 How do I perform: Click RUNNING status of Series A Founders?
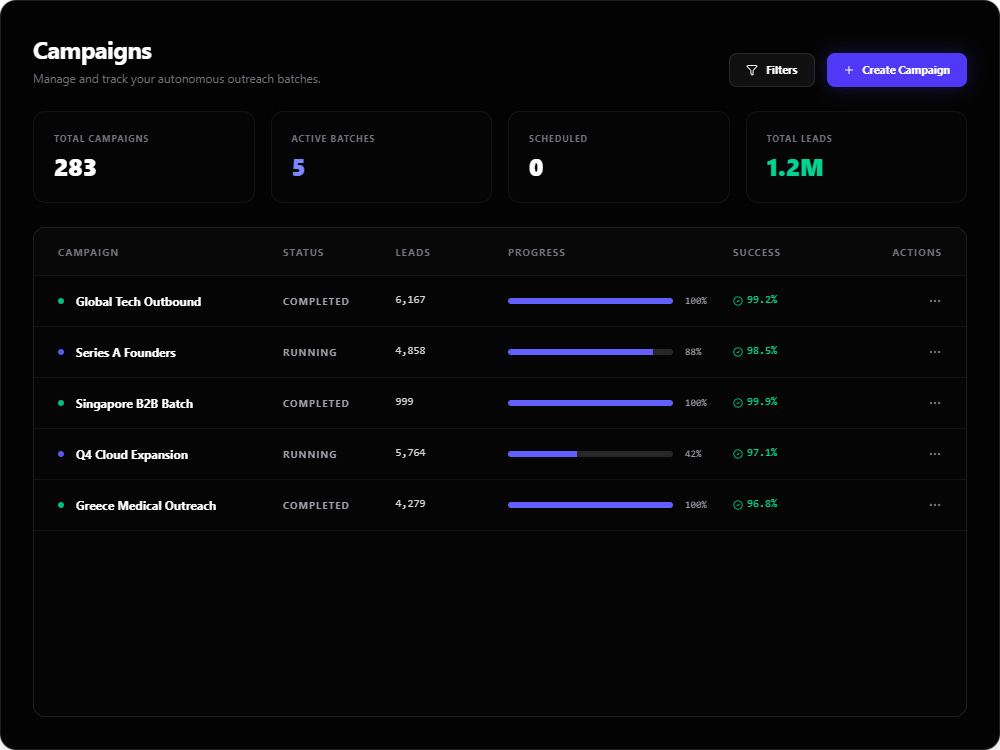309,353
